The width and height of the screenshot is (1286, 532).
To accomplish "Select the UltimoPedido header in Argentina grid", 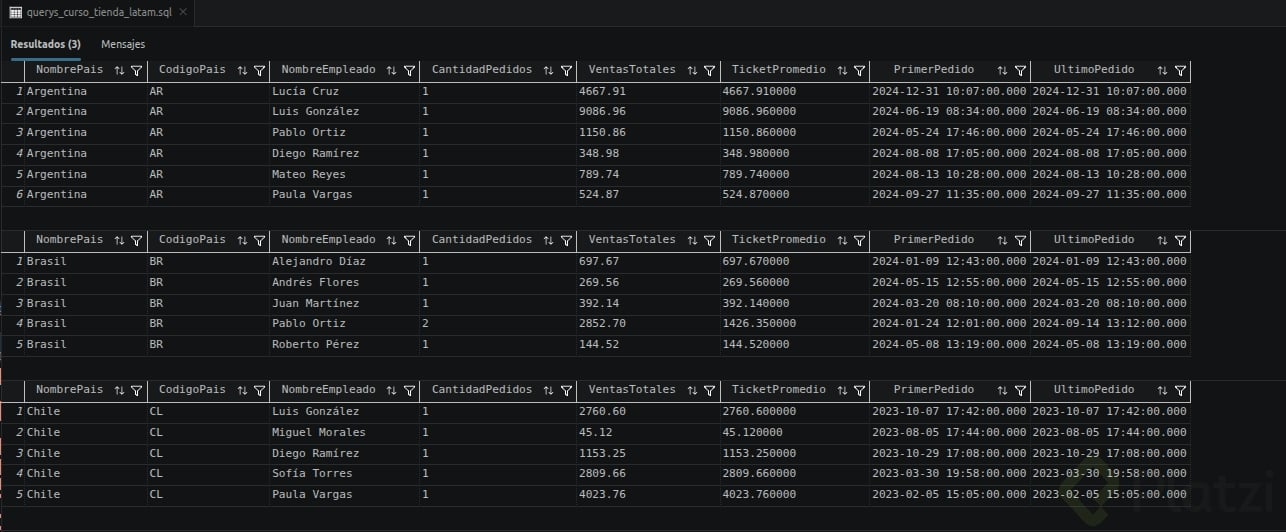I will pyautogui.click(x=1094, y=70).
